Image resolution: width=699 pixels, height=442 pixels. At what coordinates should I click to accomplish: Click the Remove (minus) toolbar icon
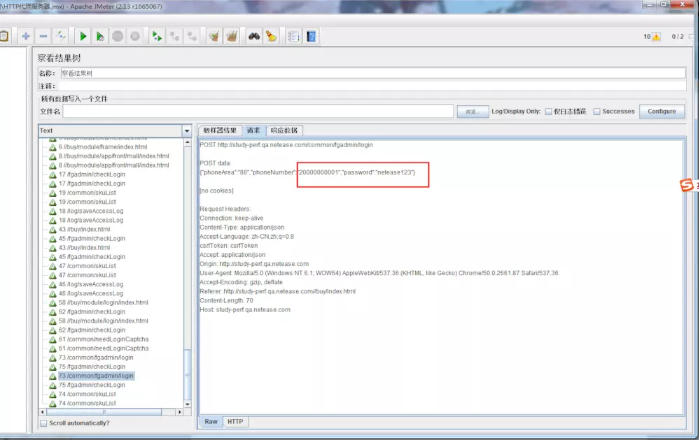pyautogui.click(x=43, y=36)
